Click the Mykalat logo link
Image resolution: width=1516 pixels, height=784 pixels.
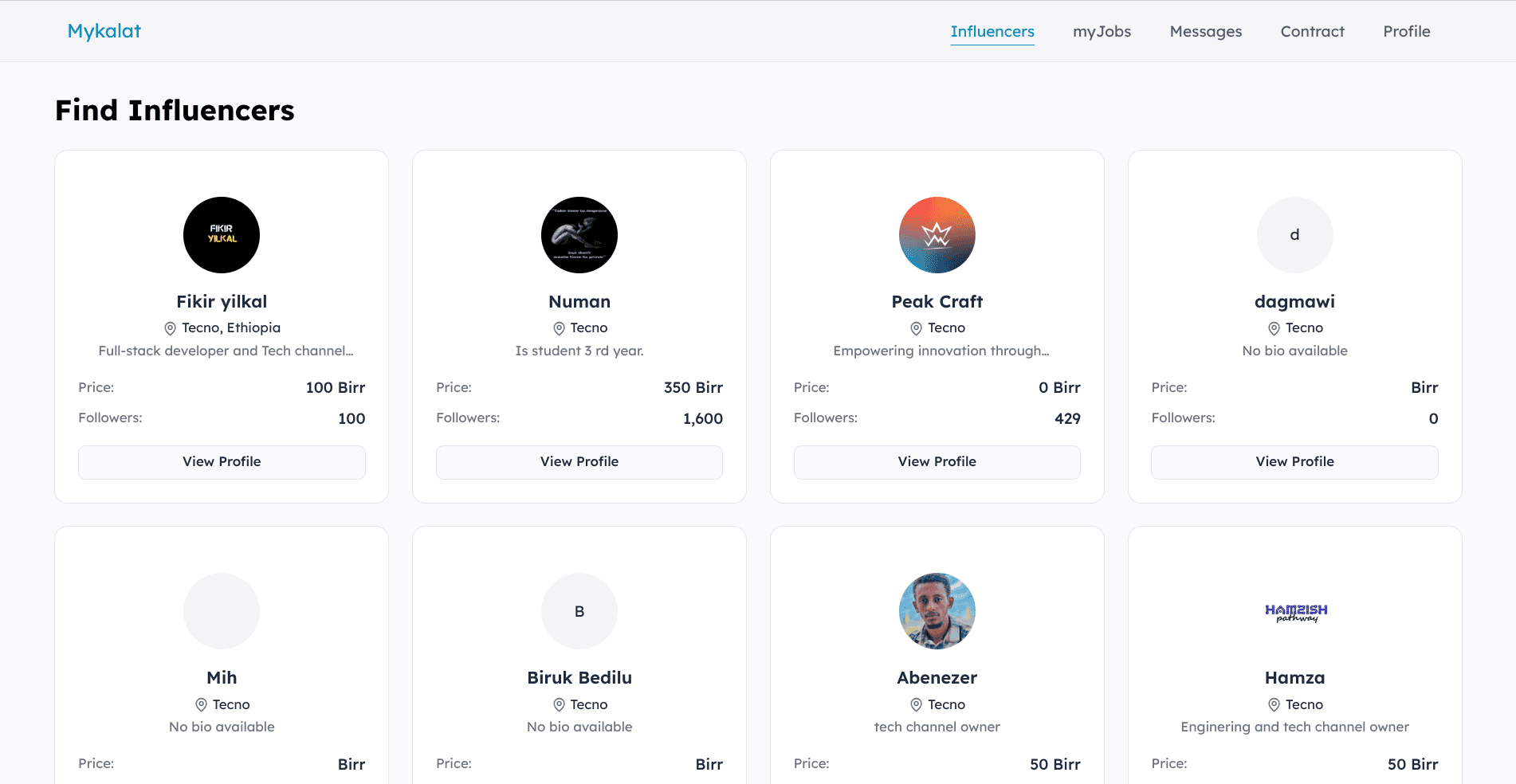pos(104,31)
